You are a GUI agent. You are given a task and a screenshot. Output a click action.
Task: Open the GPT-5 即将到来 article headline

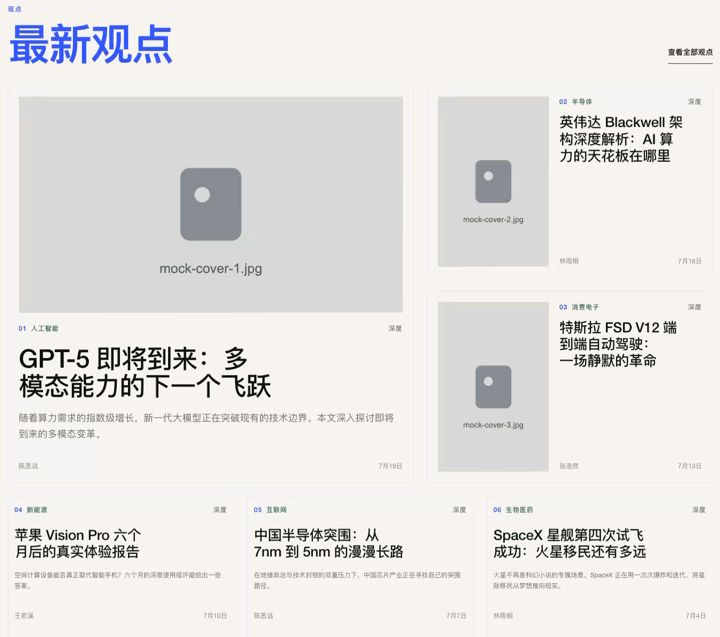[145, 372]
